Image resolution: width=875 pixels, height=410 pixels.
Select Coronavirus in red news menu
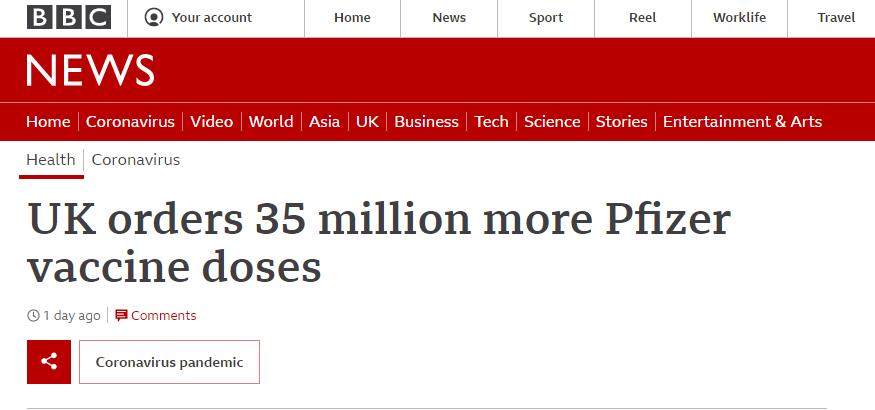[x=130, y=122]
